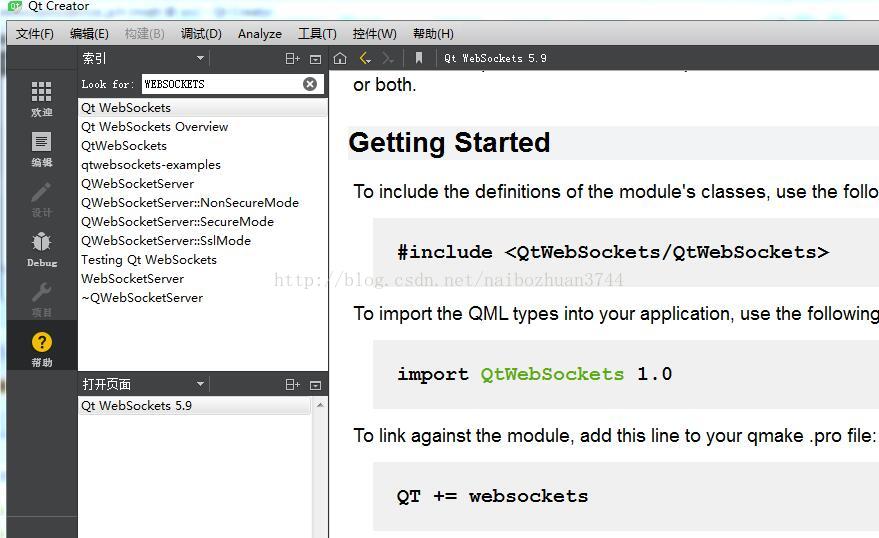This screenshot has width=879, height=538.
Task: Select Testing Qt WebSockets entry
Action: [x=202, y=260]
